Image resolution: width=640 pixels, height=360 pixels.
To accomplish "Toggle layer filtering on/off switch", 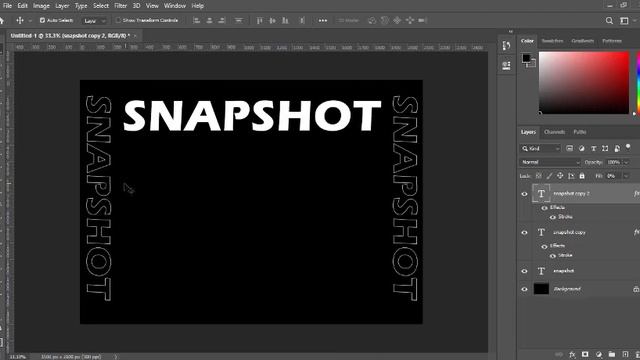I will point(628,147).
